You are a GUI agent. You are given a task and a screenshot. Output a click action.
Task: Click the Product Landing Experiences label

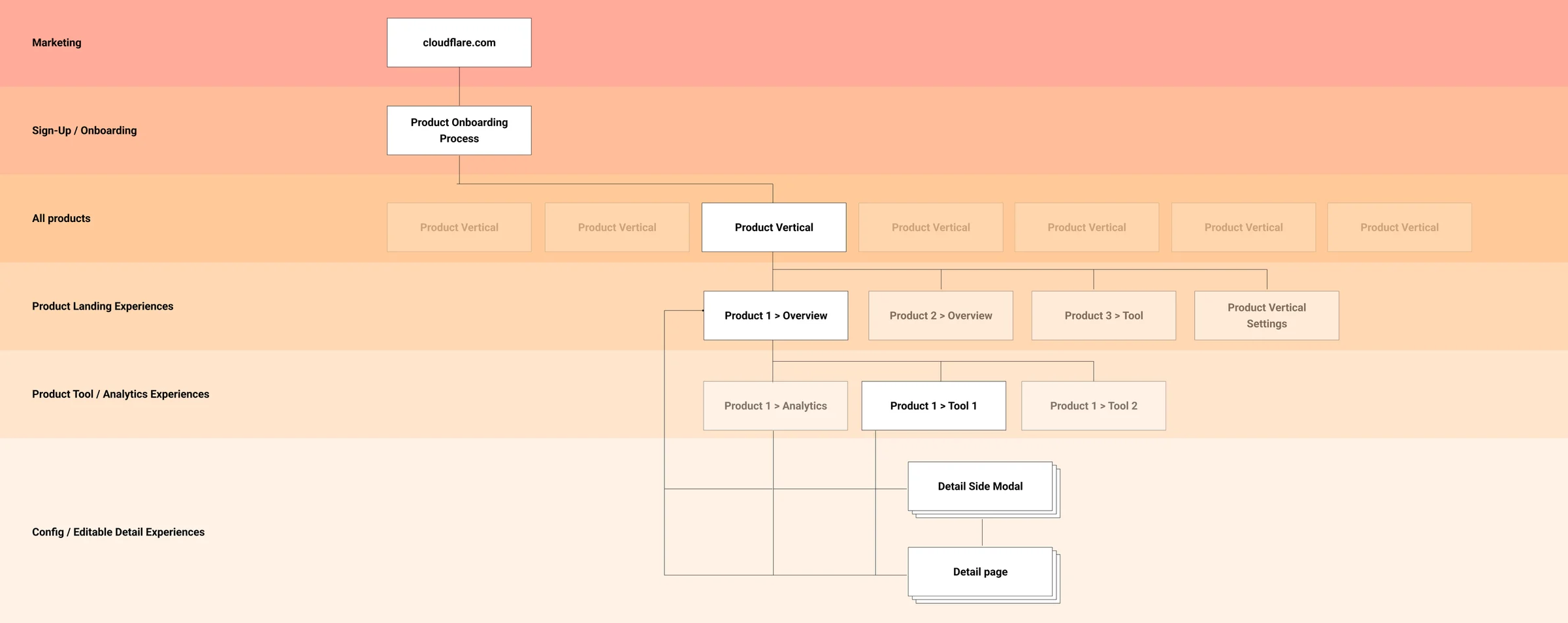[x=103, y=306]
